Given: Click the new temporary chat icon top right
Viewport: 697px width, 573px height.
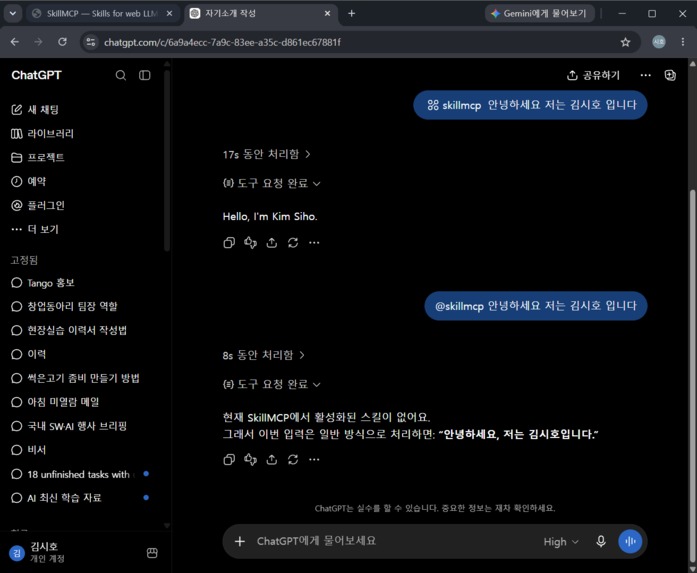Looking at the screenshot, I should coord(670,76).
